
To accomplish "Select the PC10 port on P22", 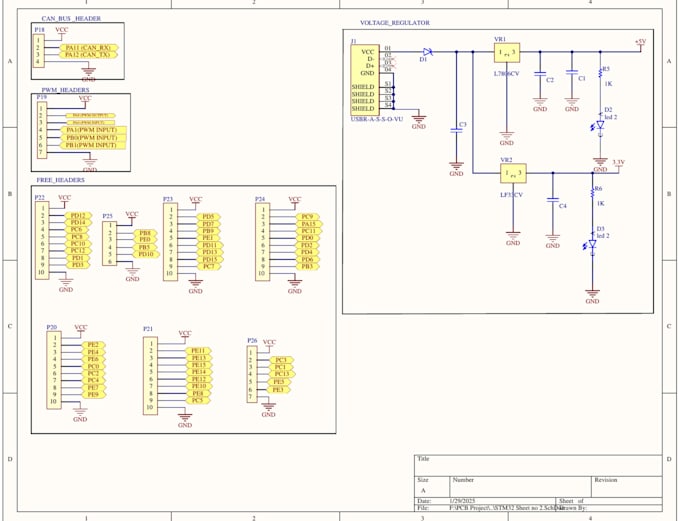I will [78, 244].
